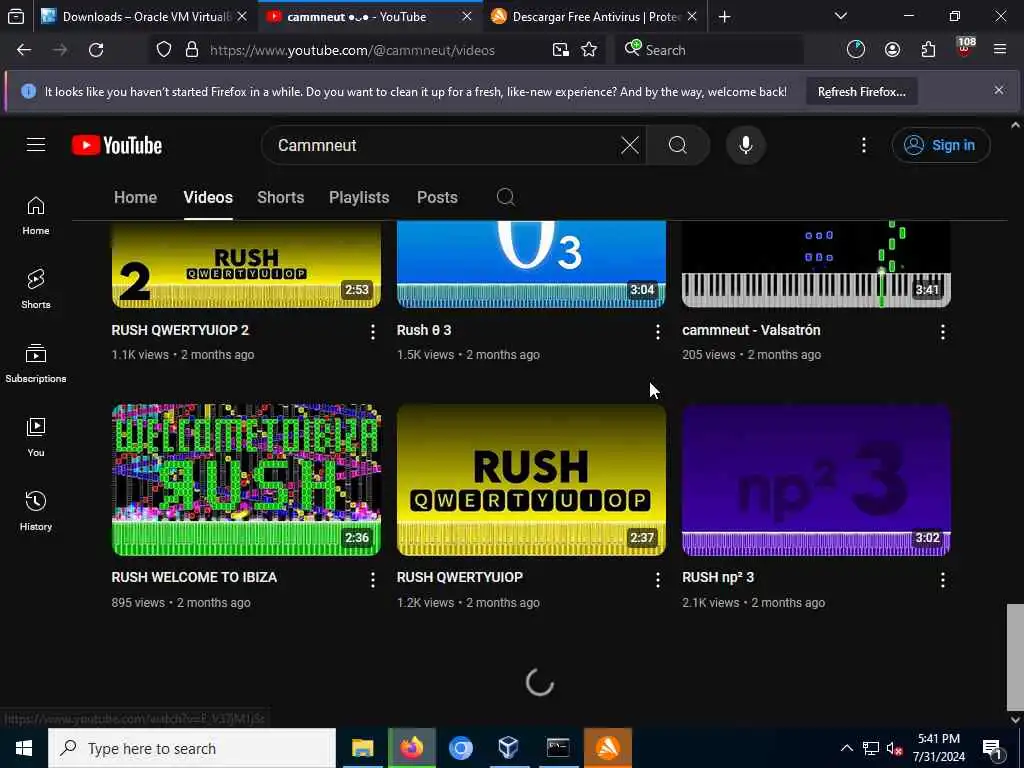
Task: Toggle picture-in-picture icon in address bar
Action: [560, 50]
